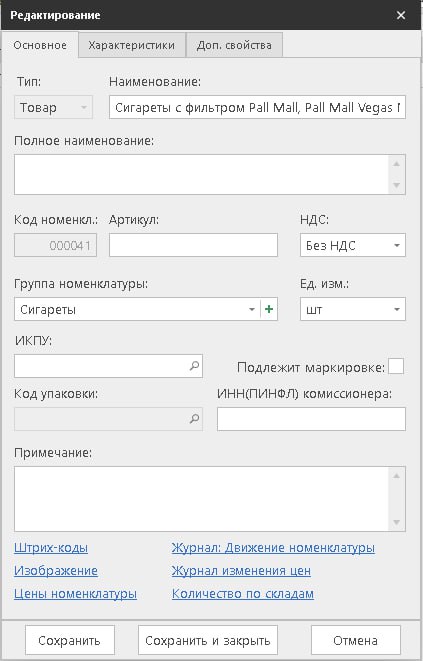Screen dimensions: 423x661
Task: Click the Отмена button
Action: (356, 640)
